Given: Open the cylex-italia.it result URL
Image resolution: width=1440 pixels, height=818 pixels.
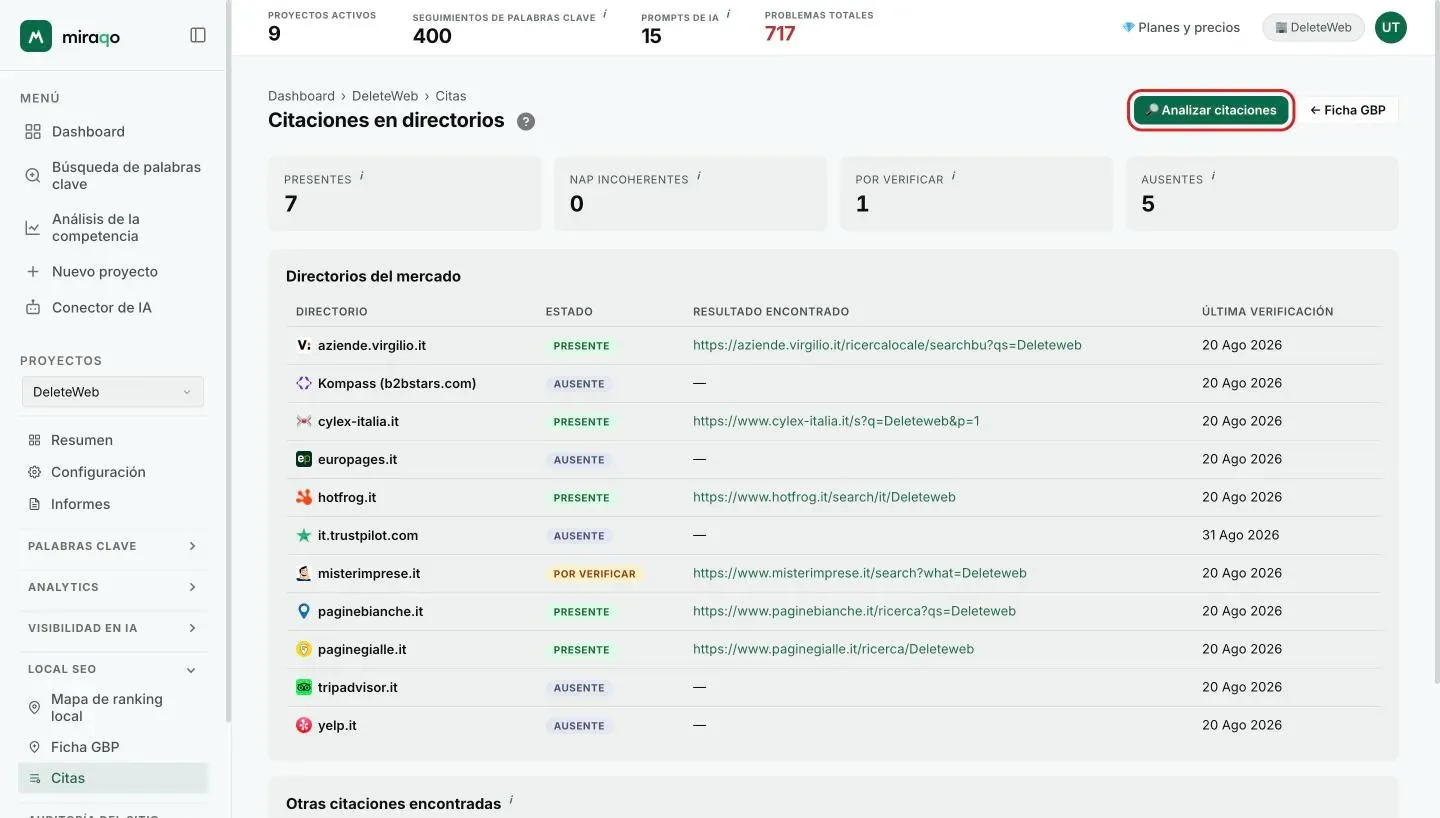Looking at the screenshot, I should click(836, 421).
